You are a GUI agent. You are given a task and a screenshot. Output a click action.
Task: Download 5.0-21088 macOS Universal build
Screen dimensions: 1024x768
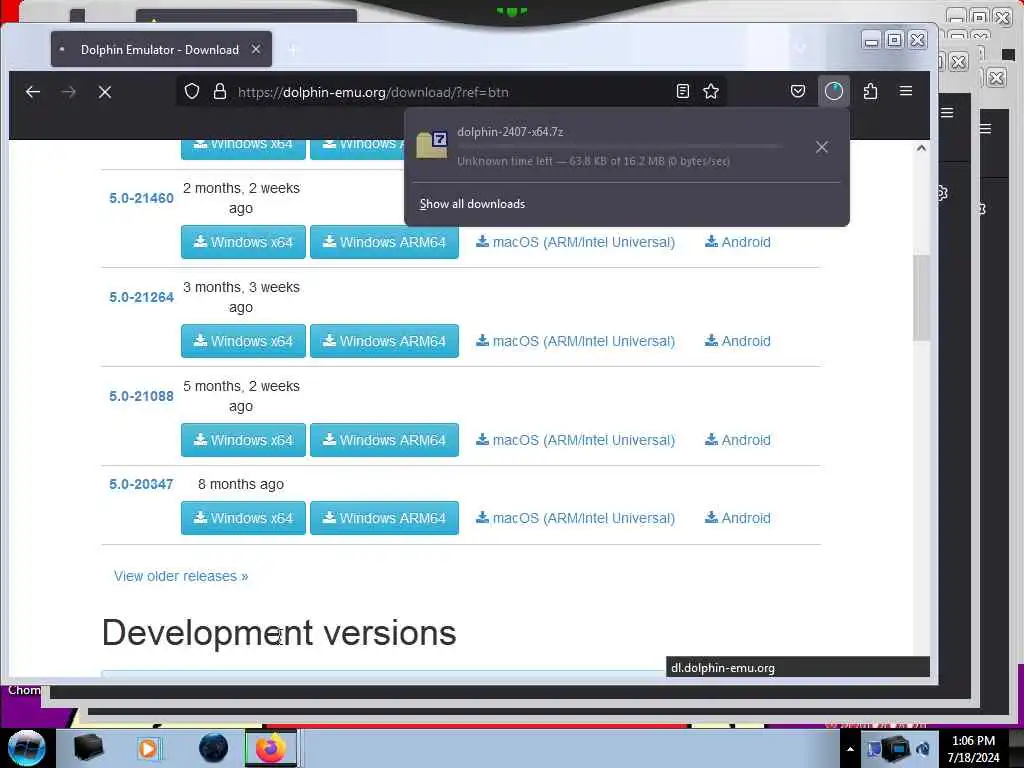(575, 440)
